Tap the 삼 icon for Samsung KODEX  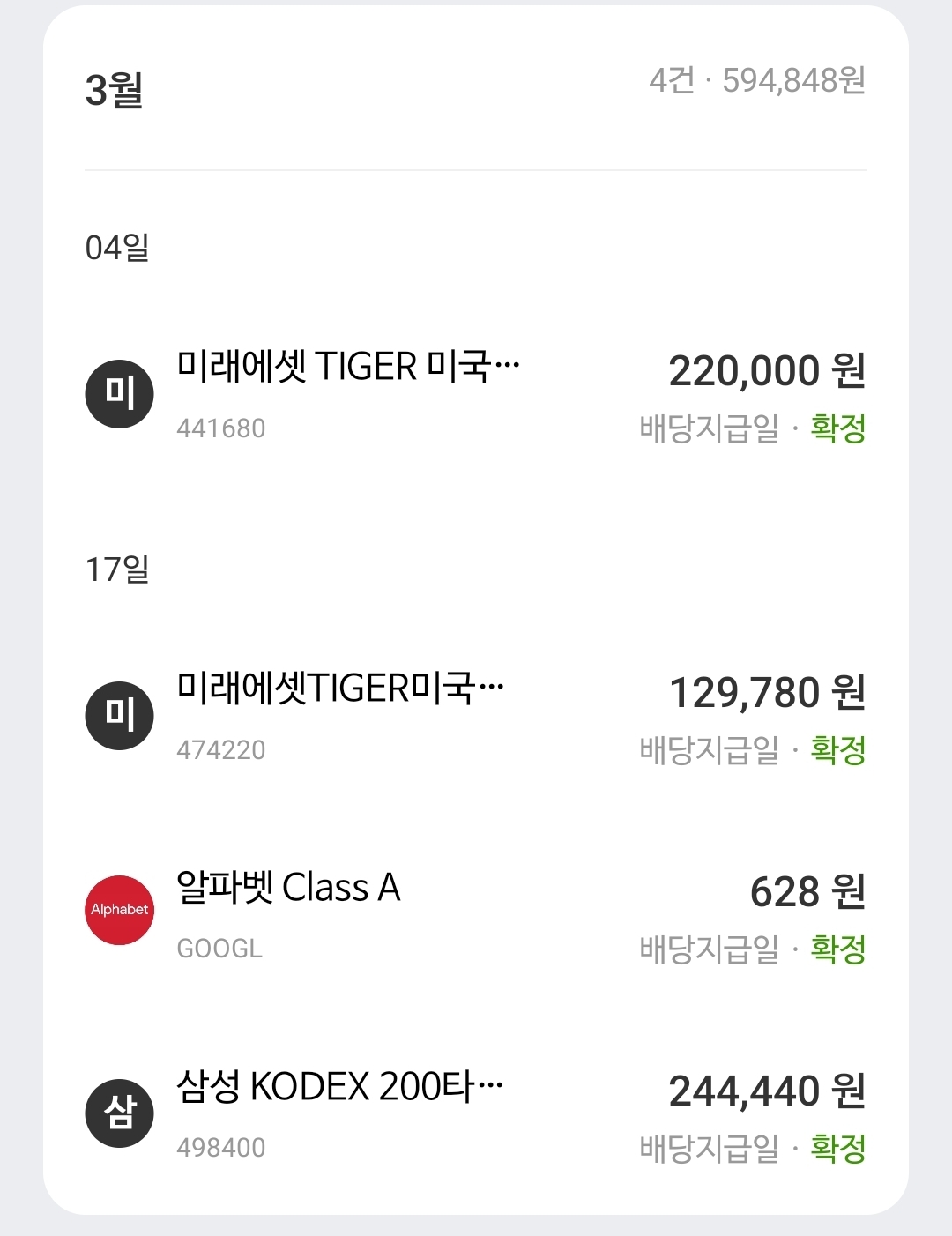[x=119, y=1113]
